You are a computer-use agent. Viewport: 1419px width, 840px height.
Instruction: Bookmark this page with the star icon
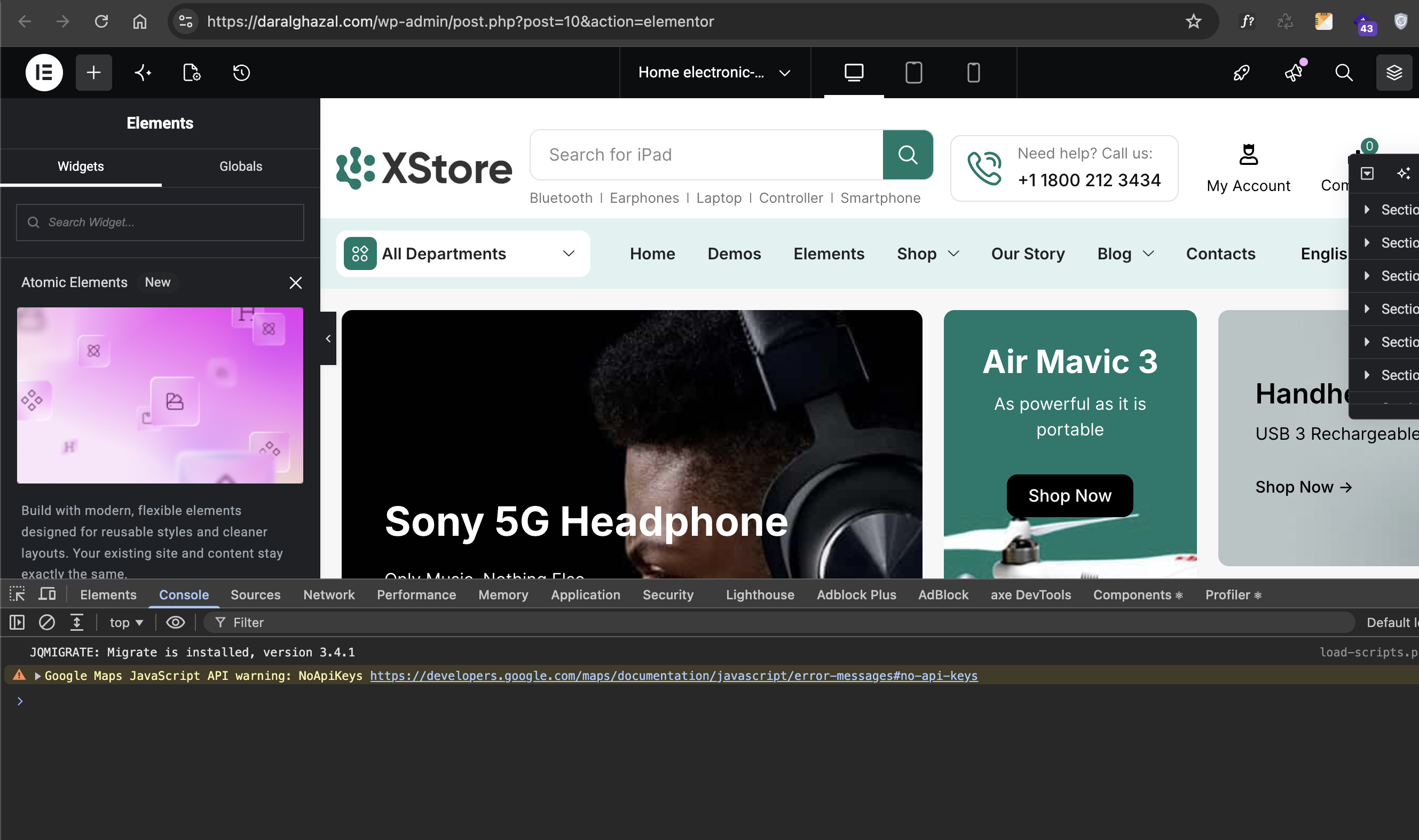(1194, 21)
